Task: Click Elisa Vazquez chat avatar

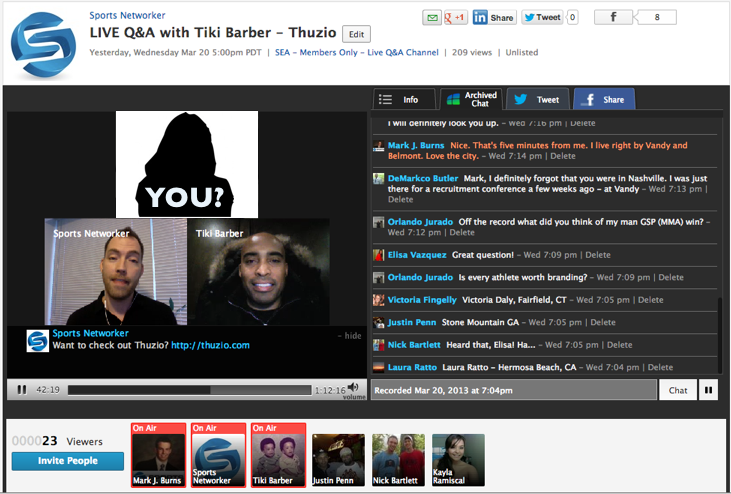Action: (379, 255)
